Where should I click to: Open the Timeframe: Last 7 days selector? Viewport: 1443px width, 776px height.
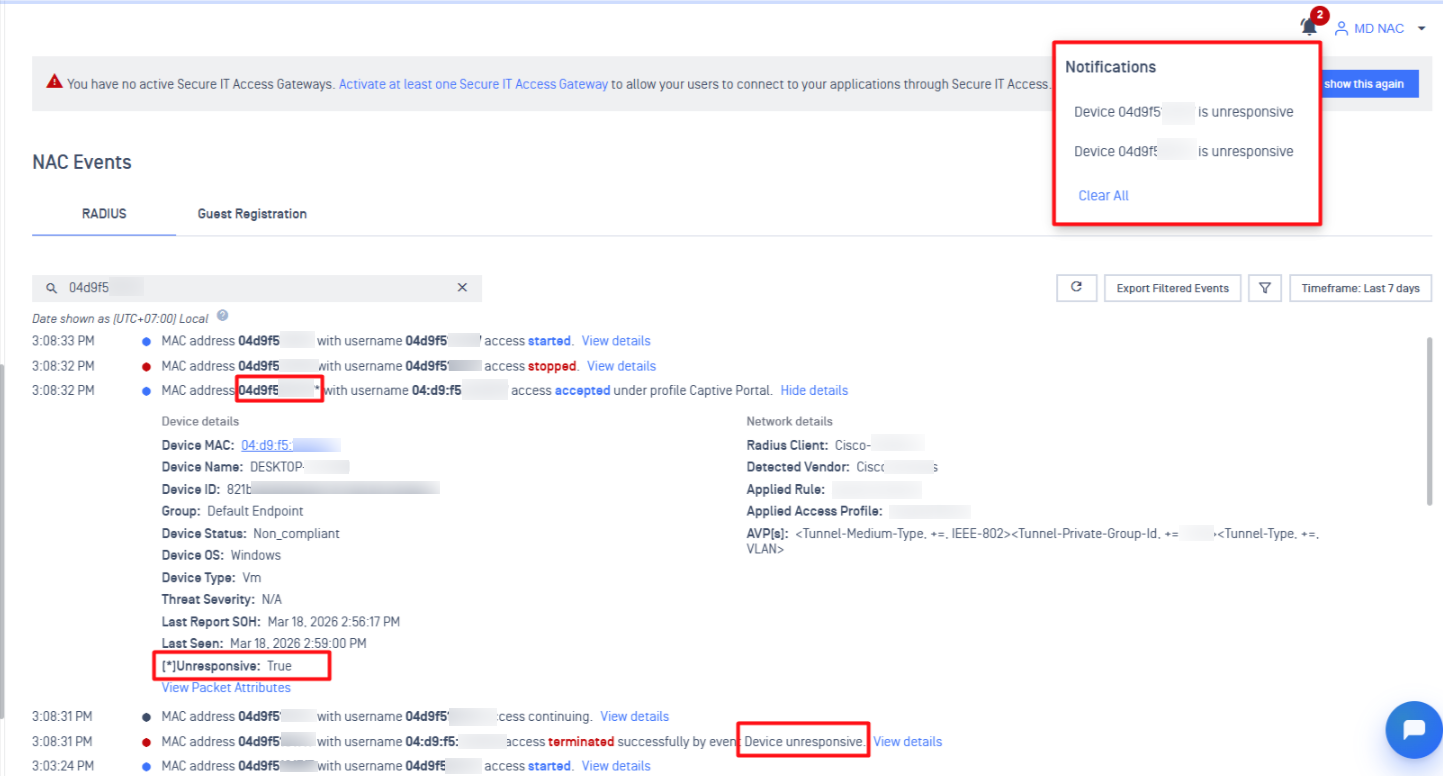click(x=1360, y=288)
